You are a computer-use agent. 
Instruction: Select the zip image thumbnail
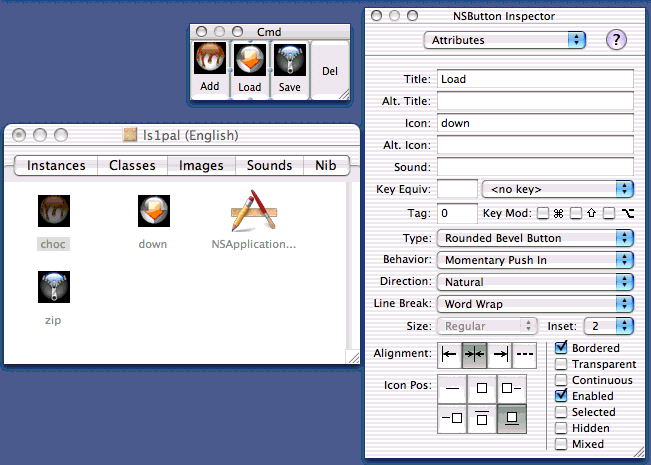[x=54, y=288]
